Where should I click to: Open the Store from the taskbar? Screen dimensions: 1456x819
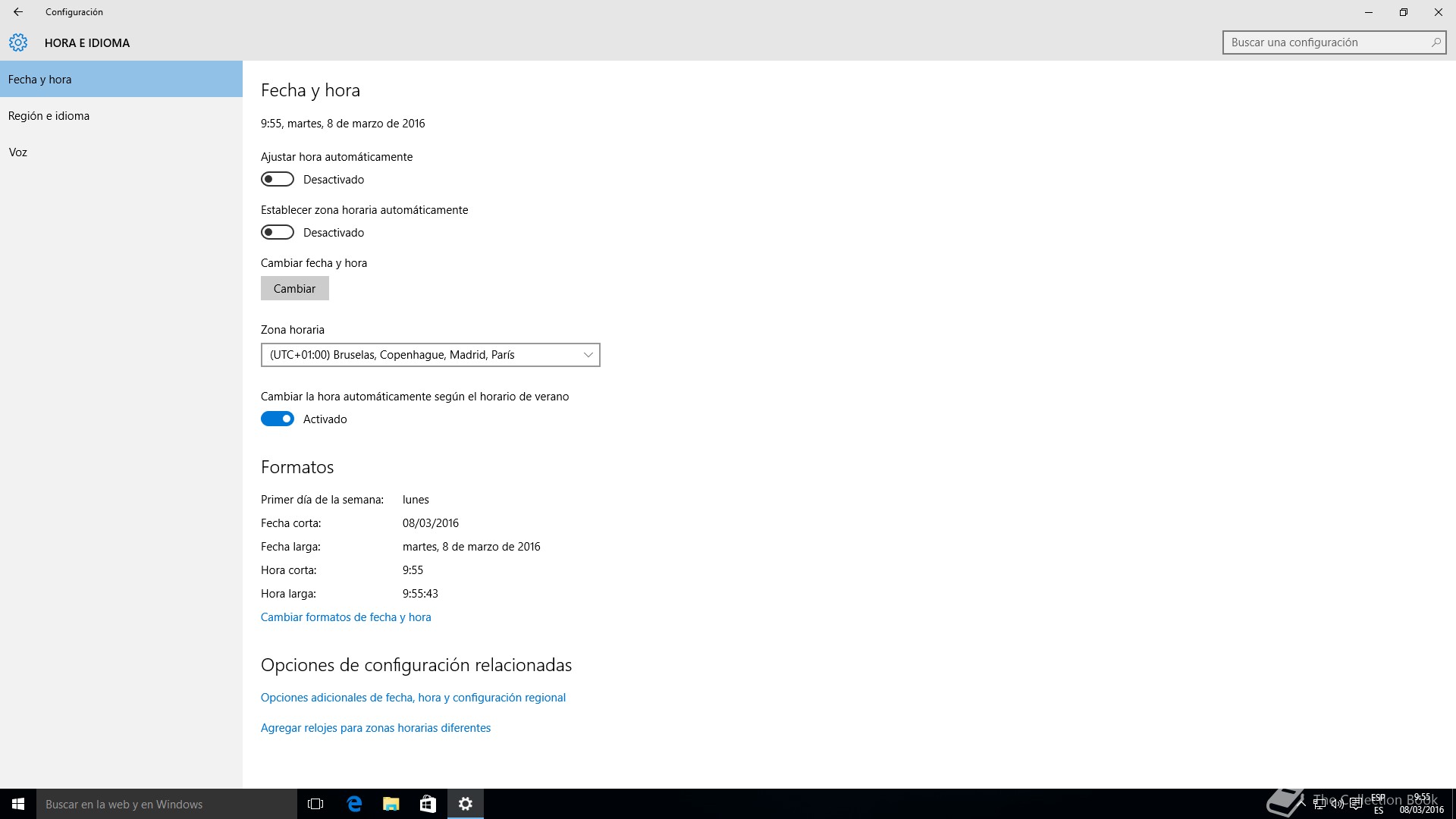coord(428,804)
